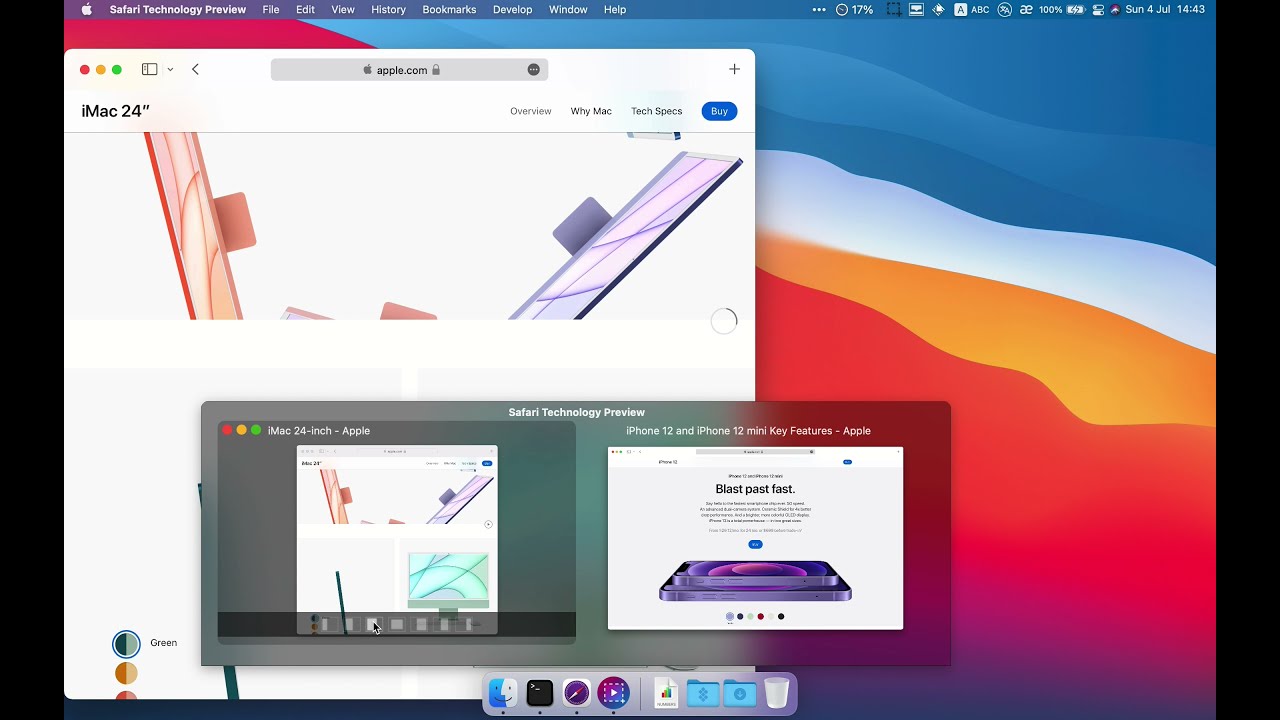Open the screen recorder app in the Dock
The image size is (1280, 720).
613,693
